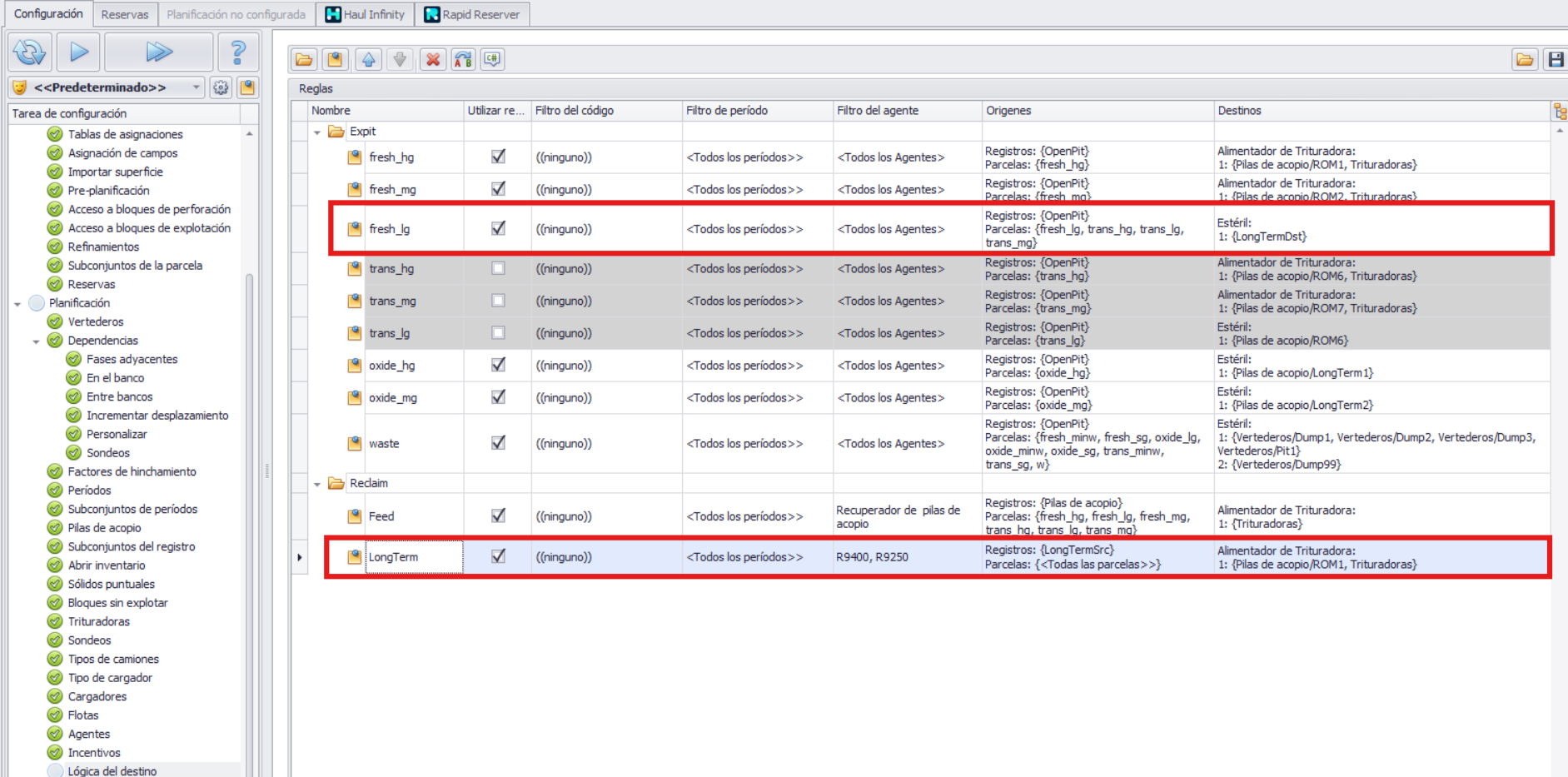Switch to the Reservas tab

click(x=125, y=14)
